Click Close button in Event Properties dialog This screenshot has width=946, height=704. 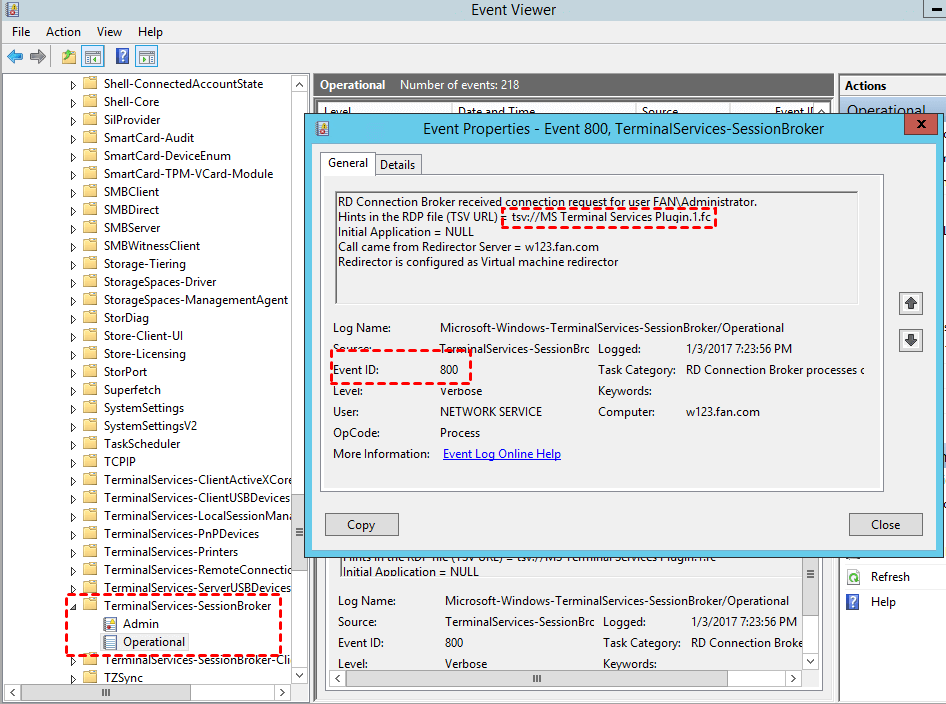pyautogui.click(x=885, y=525)
